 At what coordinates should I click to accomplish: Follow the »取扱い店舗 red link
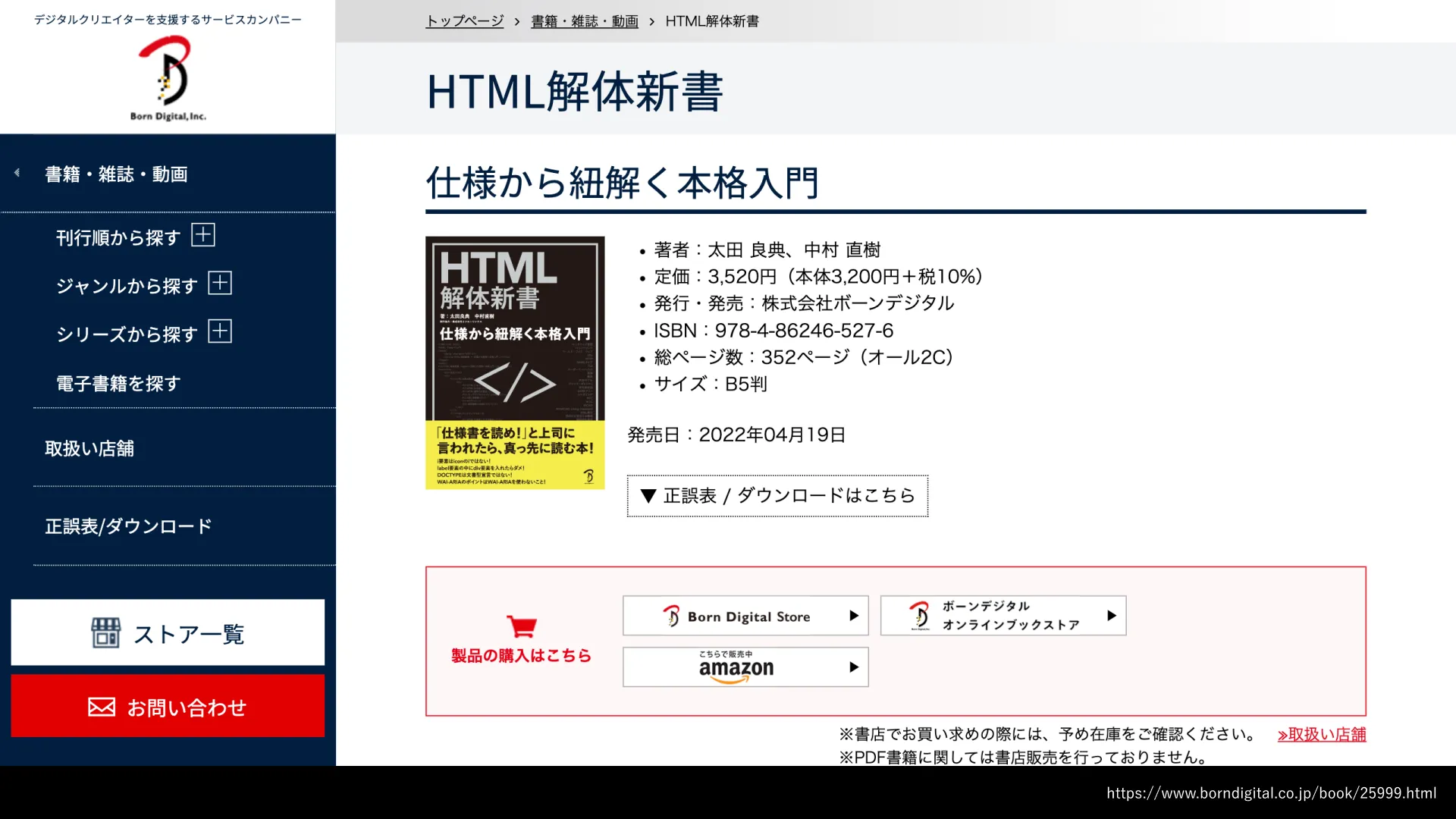pyautogui.click(x=1321, y=734)
